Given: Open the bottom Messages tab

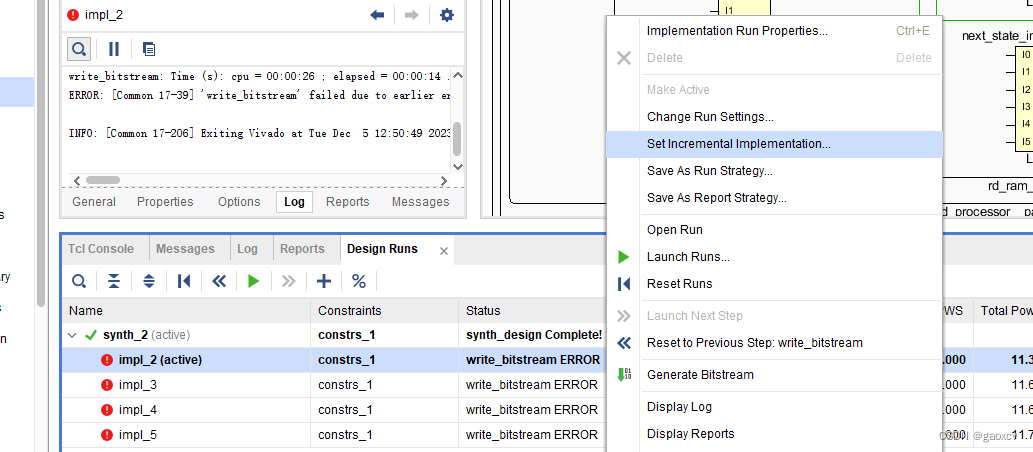Looking at the screenshot, I should tap(185, 249).
